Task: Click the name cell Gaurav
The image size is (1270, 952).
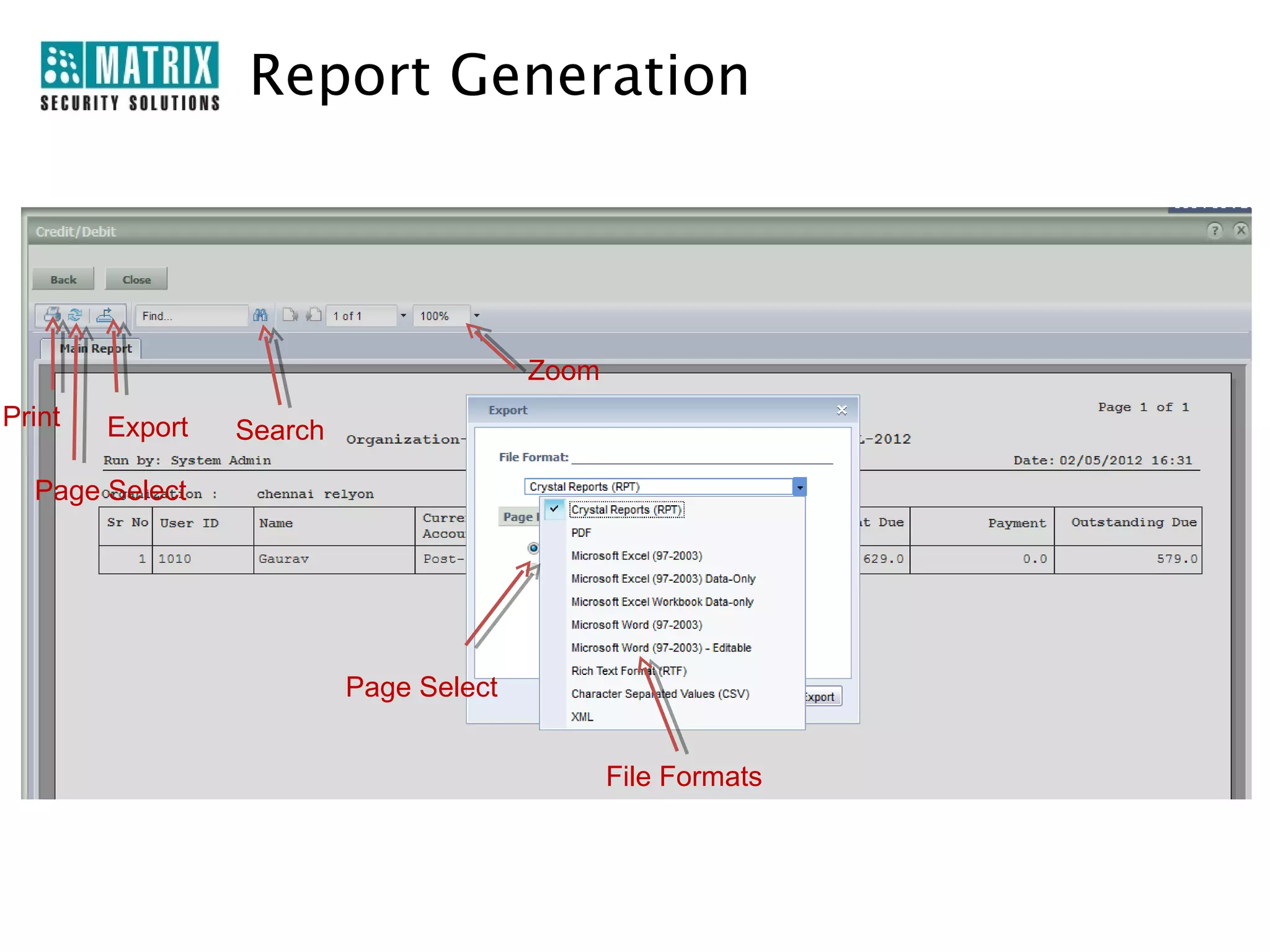Action: pos(334,559)
